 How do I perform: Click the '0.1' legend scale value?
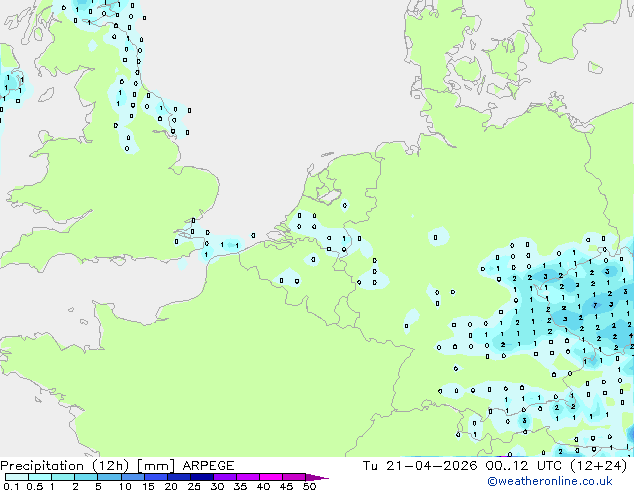11,486
